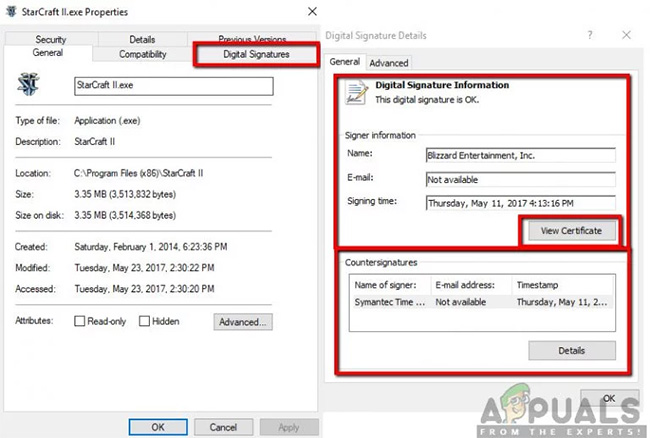Click Cancel in the Properties window
This screenshot has height=438, width=650.
point(223,427)
